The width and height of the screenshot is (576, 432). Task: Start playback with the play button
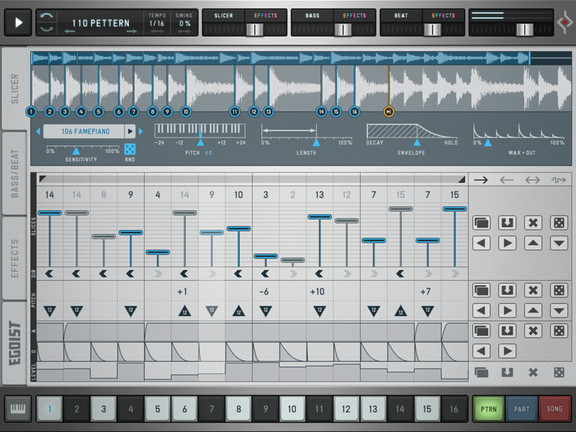[x=18, y=23]
